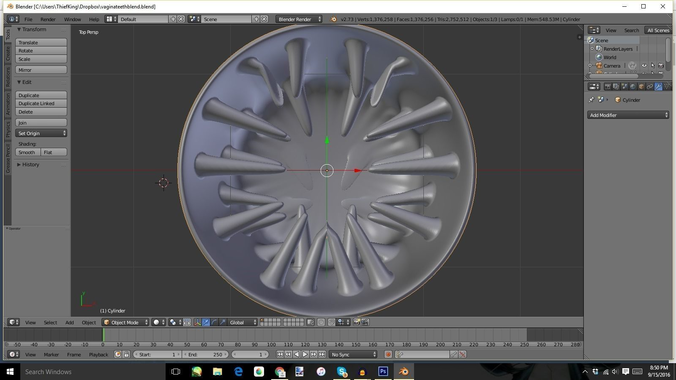This screenshot has height=380, width=676.
Task: Toggle Camera visibility eye icon in outliner
Action: (644, 66)
